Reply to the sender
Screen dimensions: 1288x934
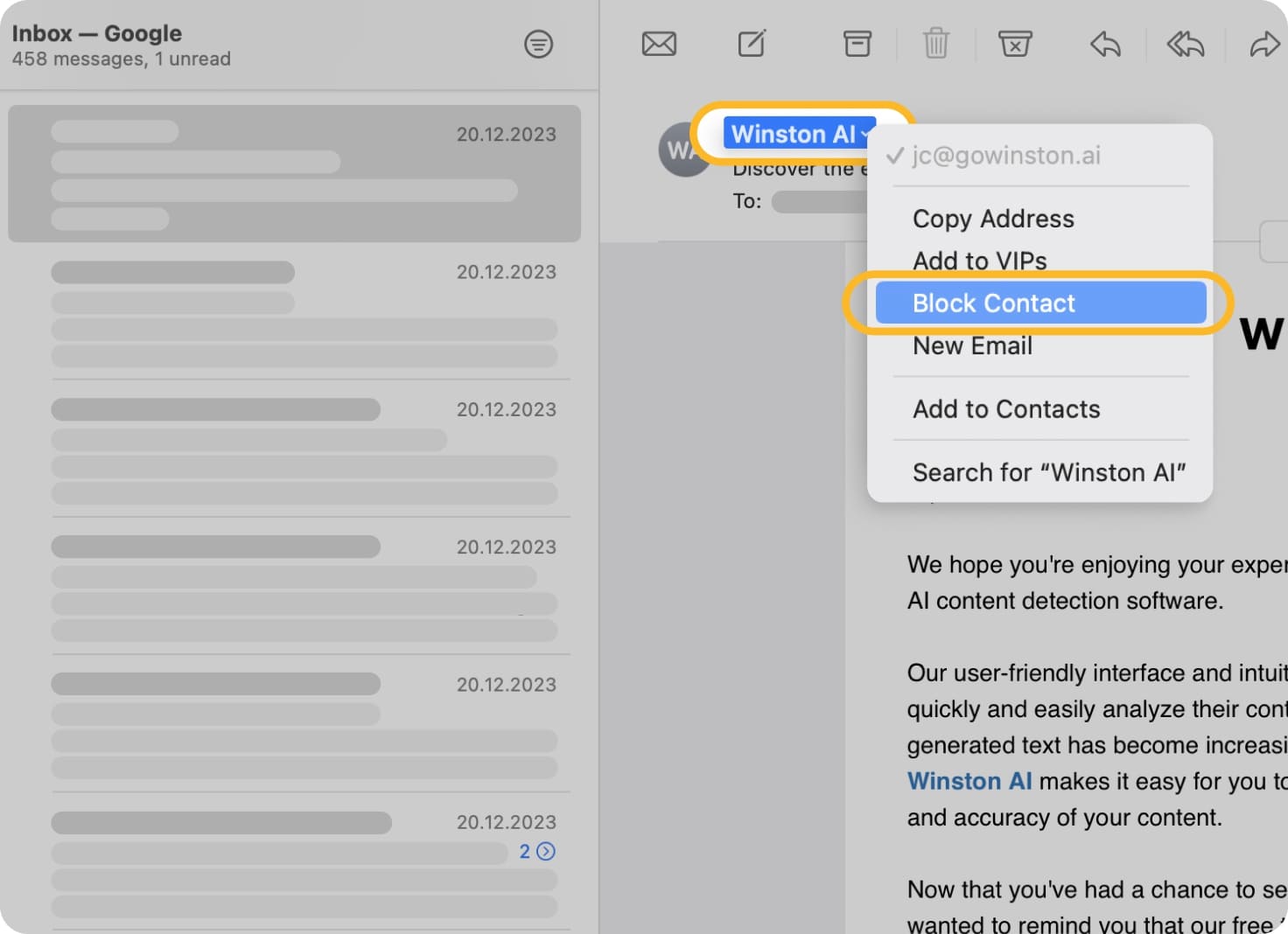(x=1104, y=44)
